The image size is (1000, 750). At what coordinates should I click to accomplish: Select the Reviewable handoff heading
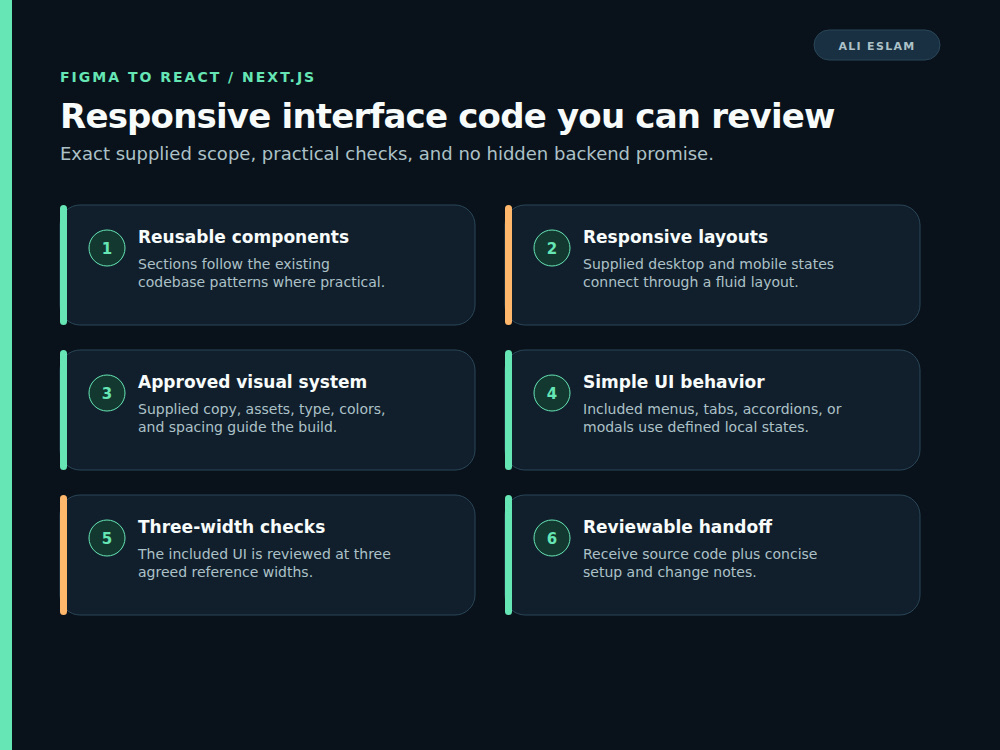[x=677, y=526]
